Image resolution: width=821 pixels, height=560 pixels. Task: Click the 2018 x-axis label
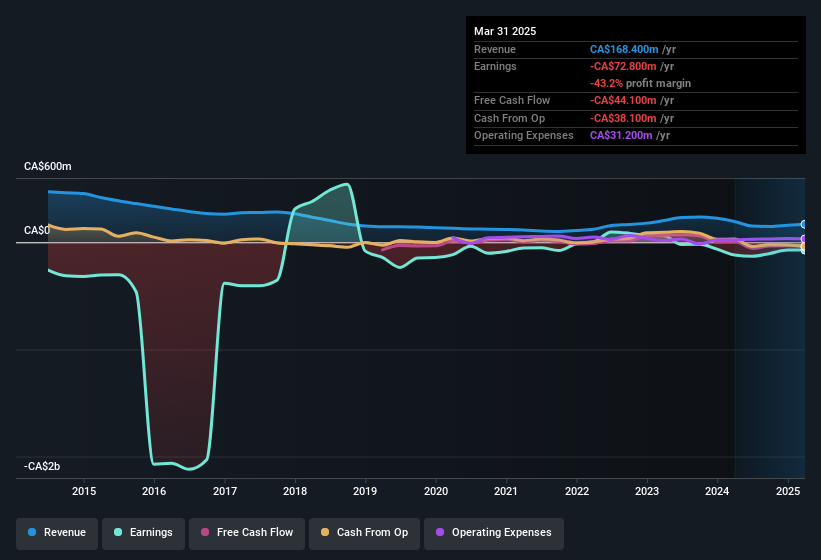tap(295, 491)
